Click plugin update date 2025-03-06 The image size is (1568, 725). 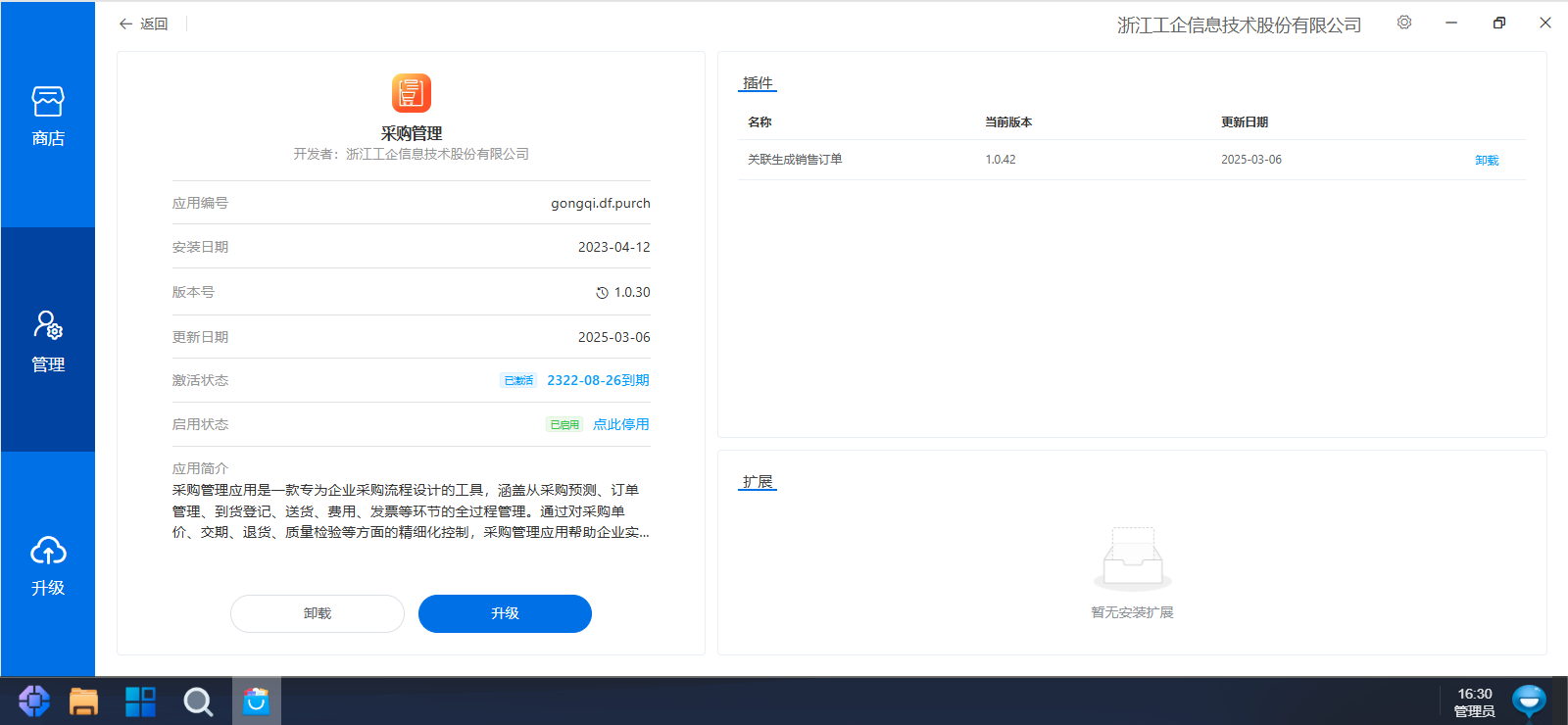tap(1251, 160)
